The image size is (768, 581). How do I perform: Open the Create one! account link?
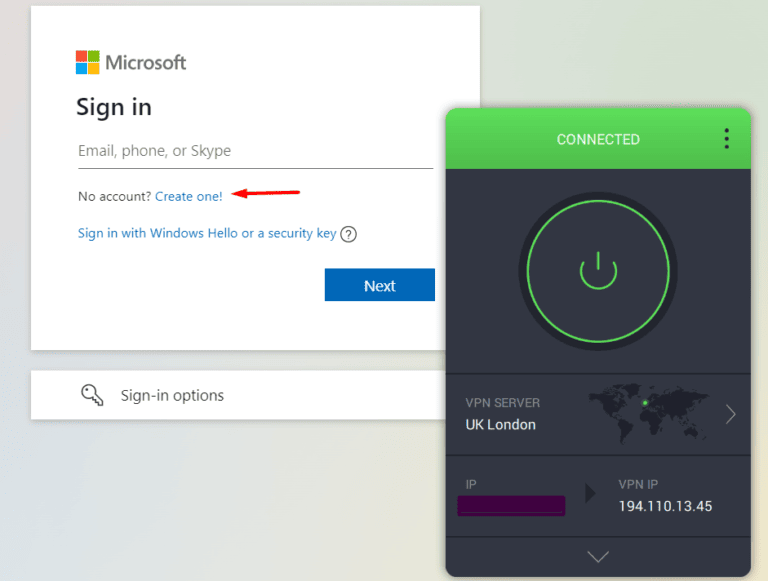click(x=189, y=196)
